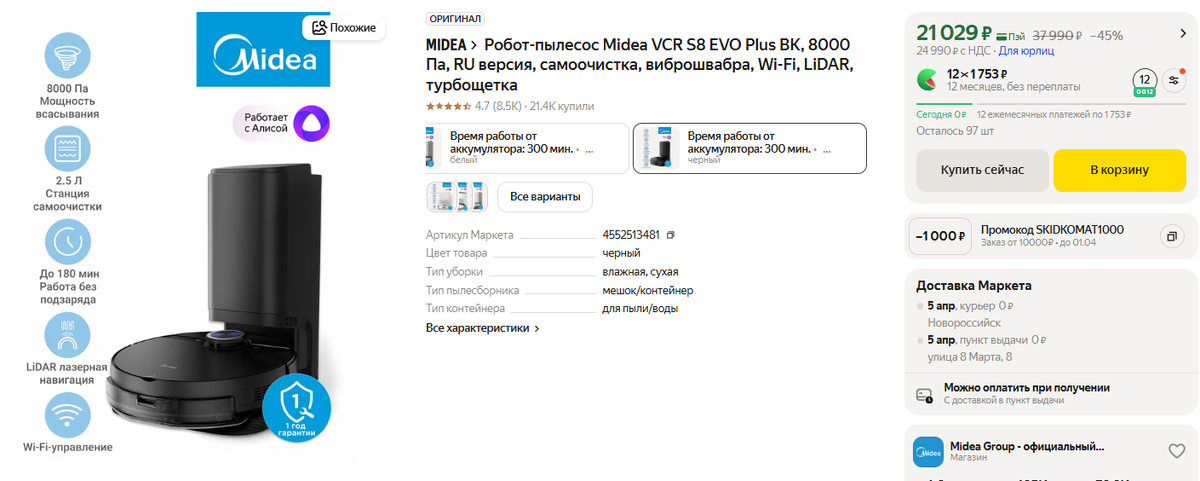Image resolution: width=1200 pixels, height=481 pixels.
Task: Open the Для юрлиц link
Action: 1026,50
